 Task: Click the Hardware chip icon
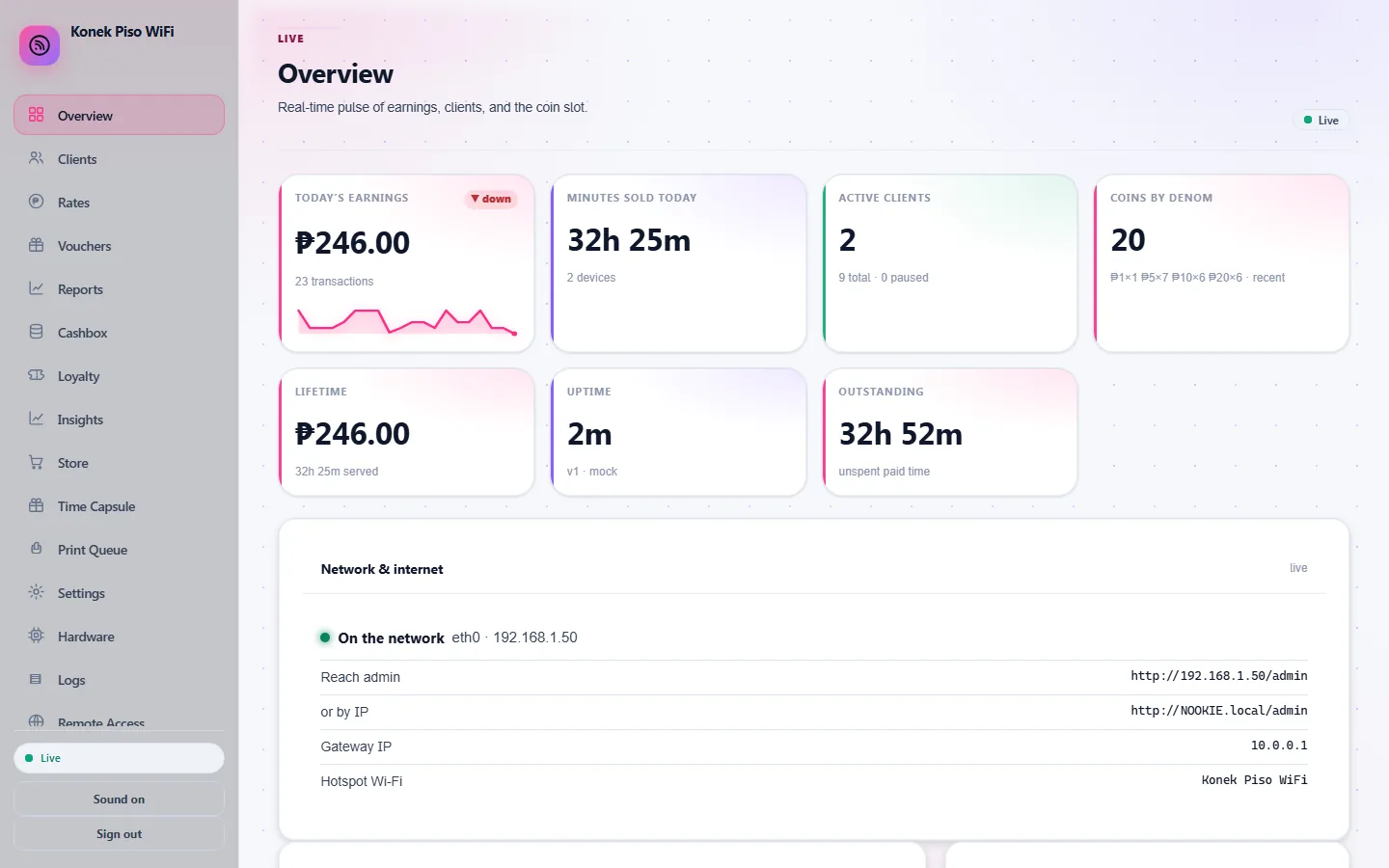(37, 636)
